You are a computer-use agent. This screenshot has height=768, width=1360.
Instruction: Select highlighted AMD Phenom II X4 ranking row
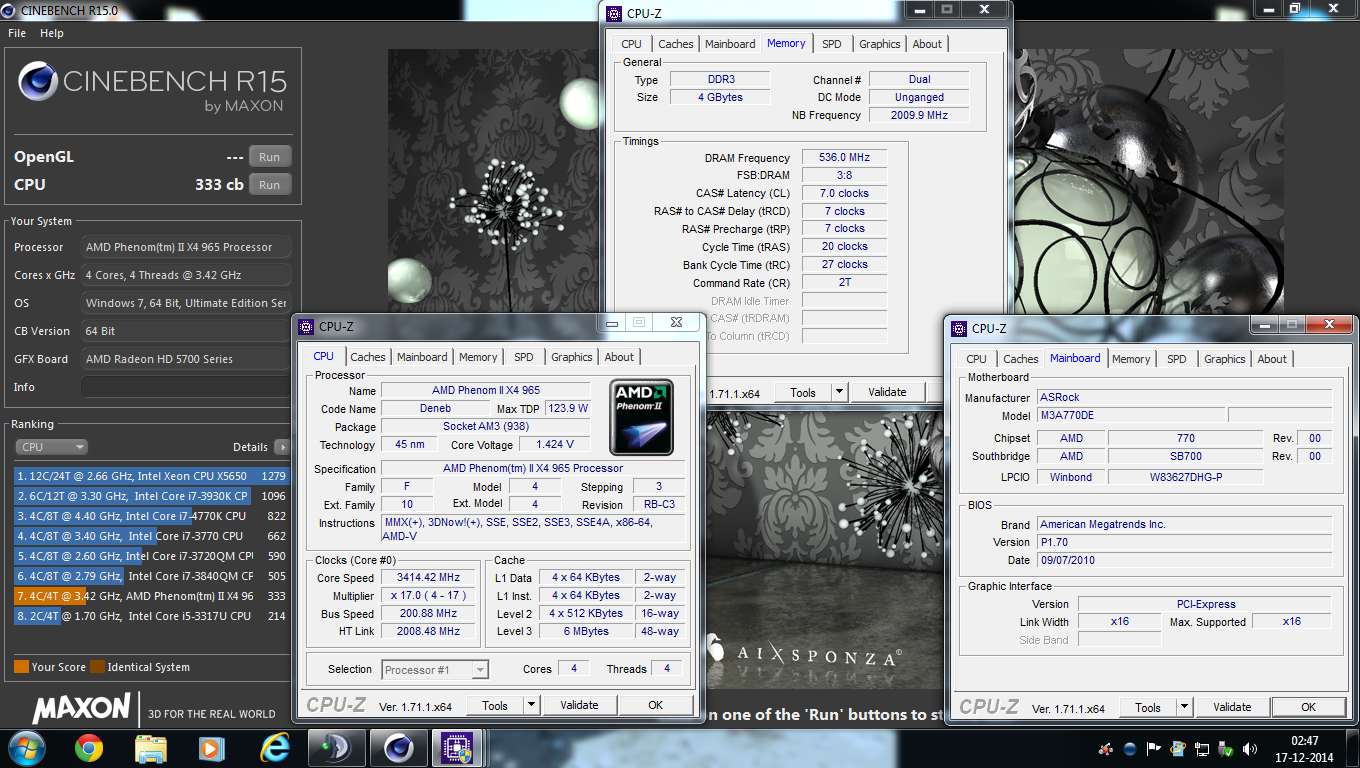tap(151, 596)
